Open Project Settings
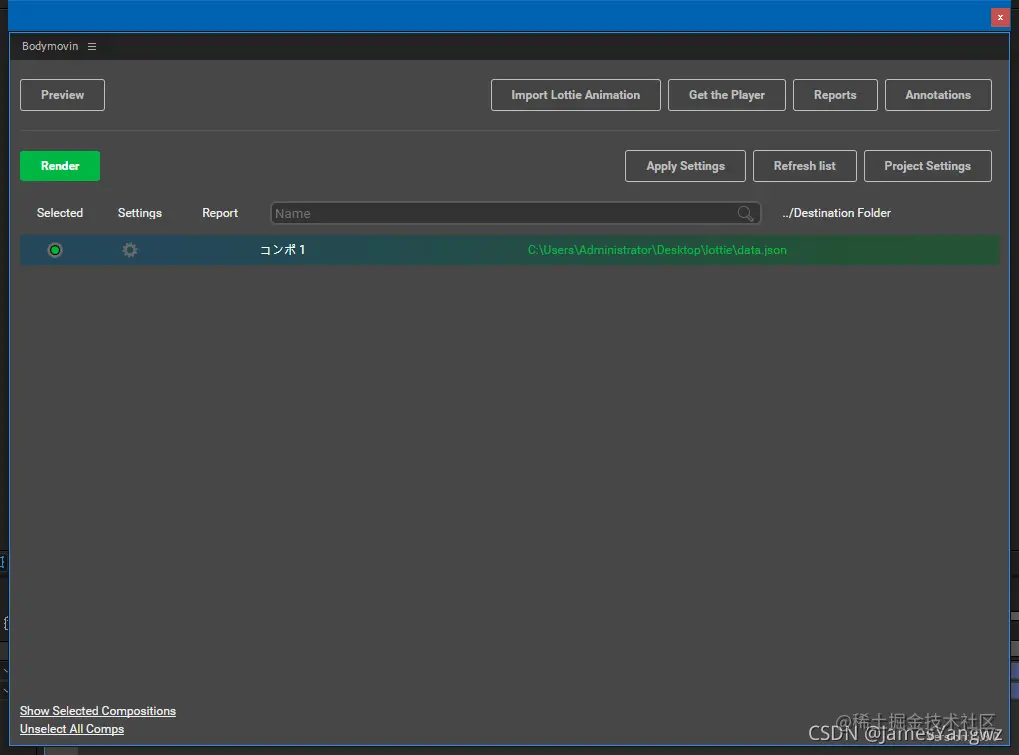The height and width of the screenshot is (755, 1019). coord(927,166)
